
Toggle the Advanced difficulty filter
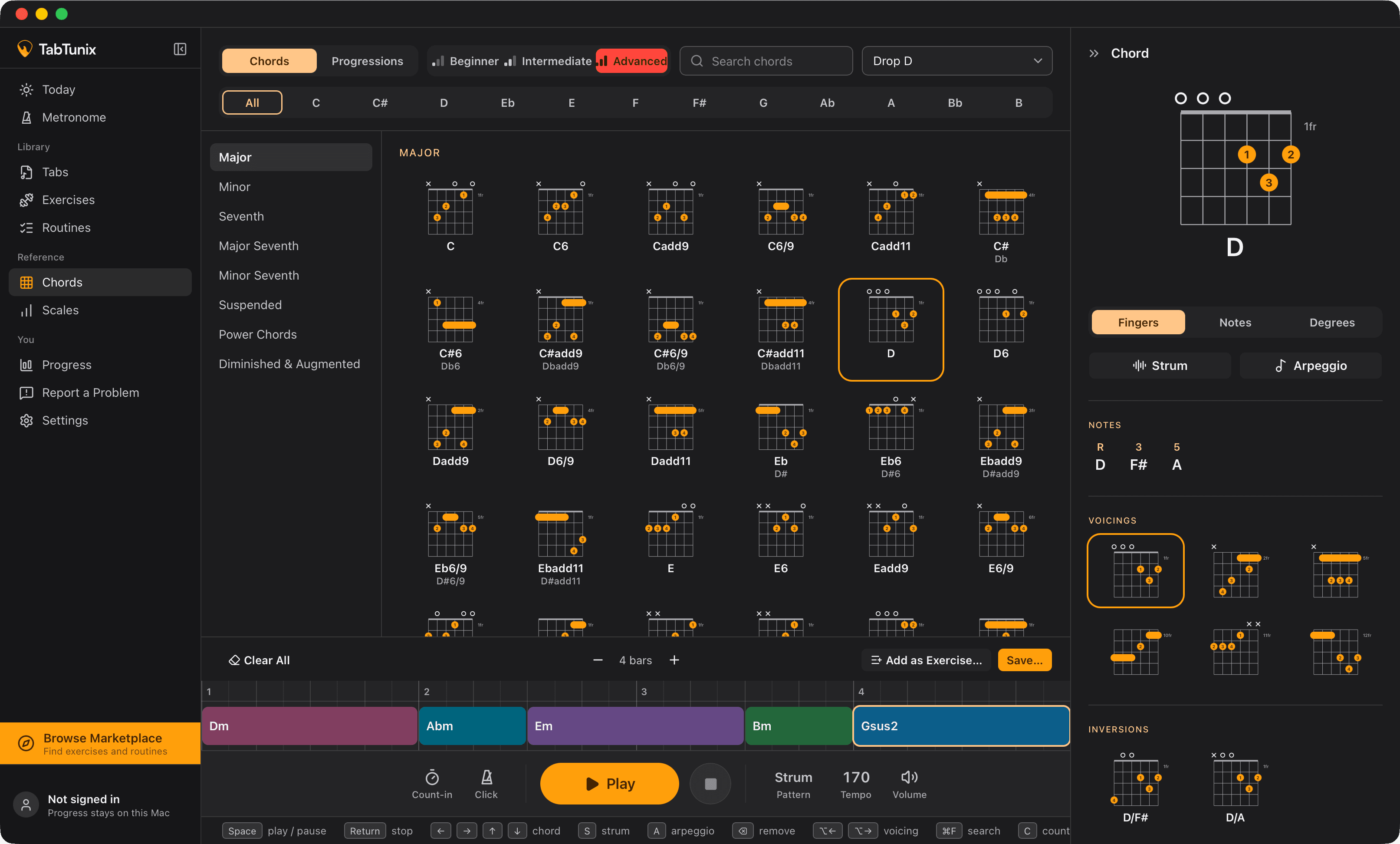[631, 61]
